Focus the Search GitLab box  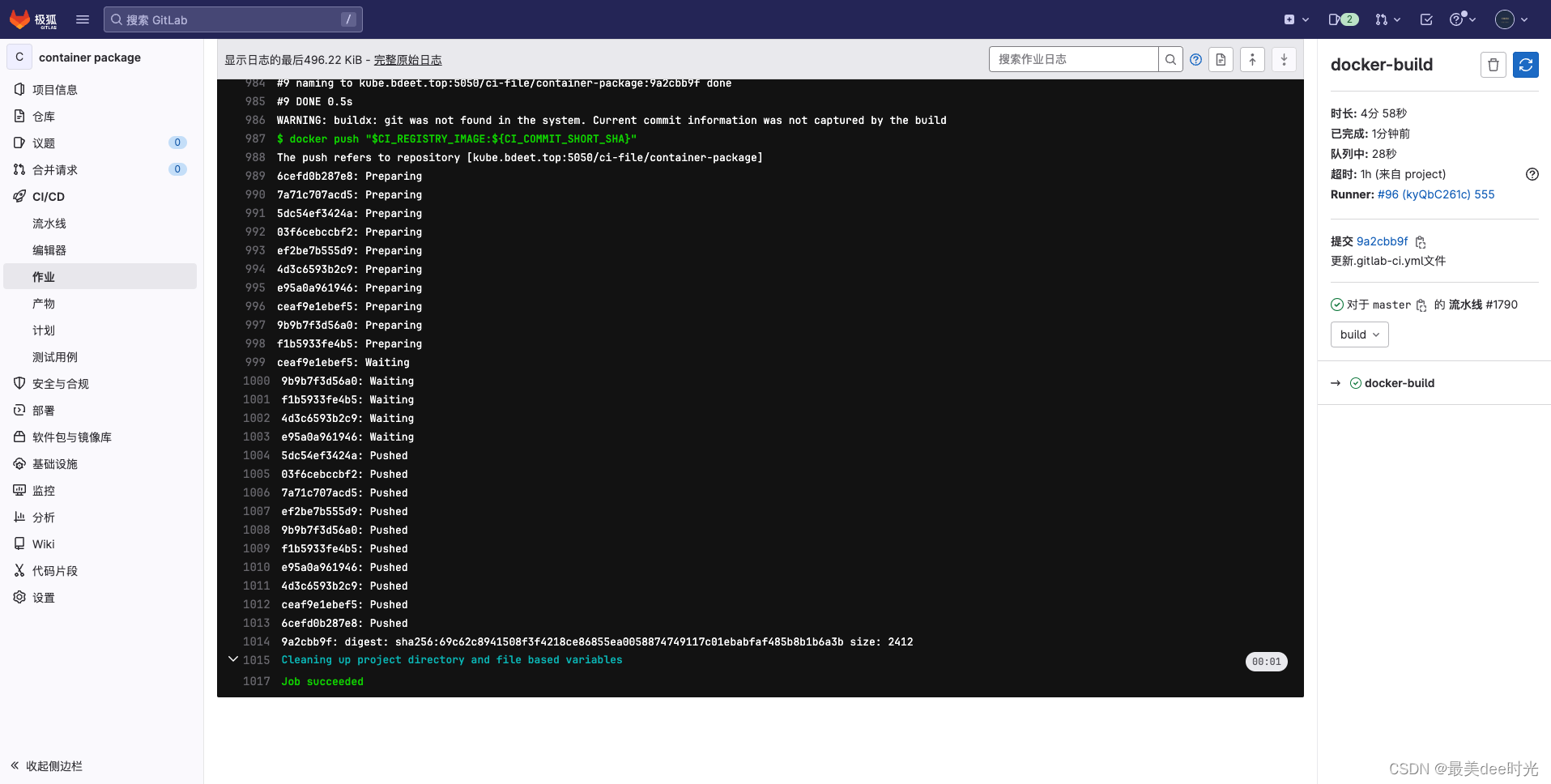(233, 19)
